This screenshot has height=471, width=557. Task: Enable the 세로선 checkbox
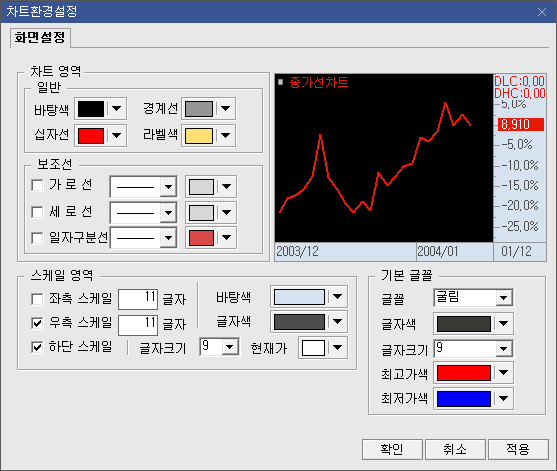tap(37, 212)
